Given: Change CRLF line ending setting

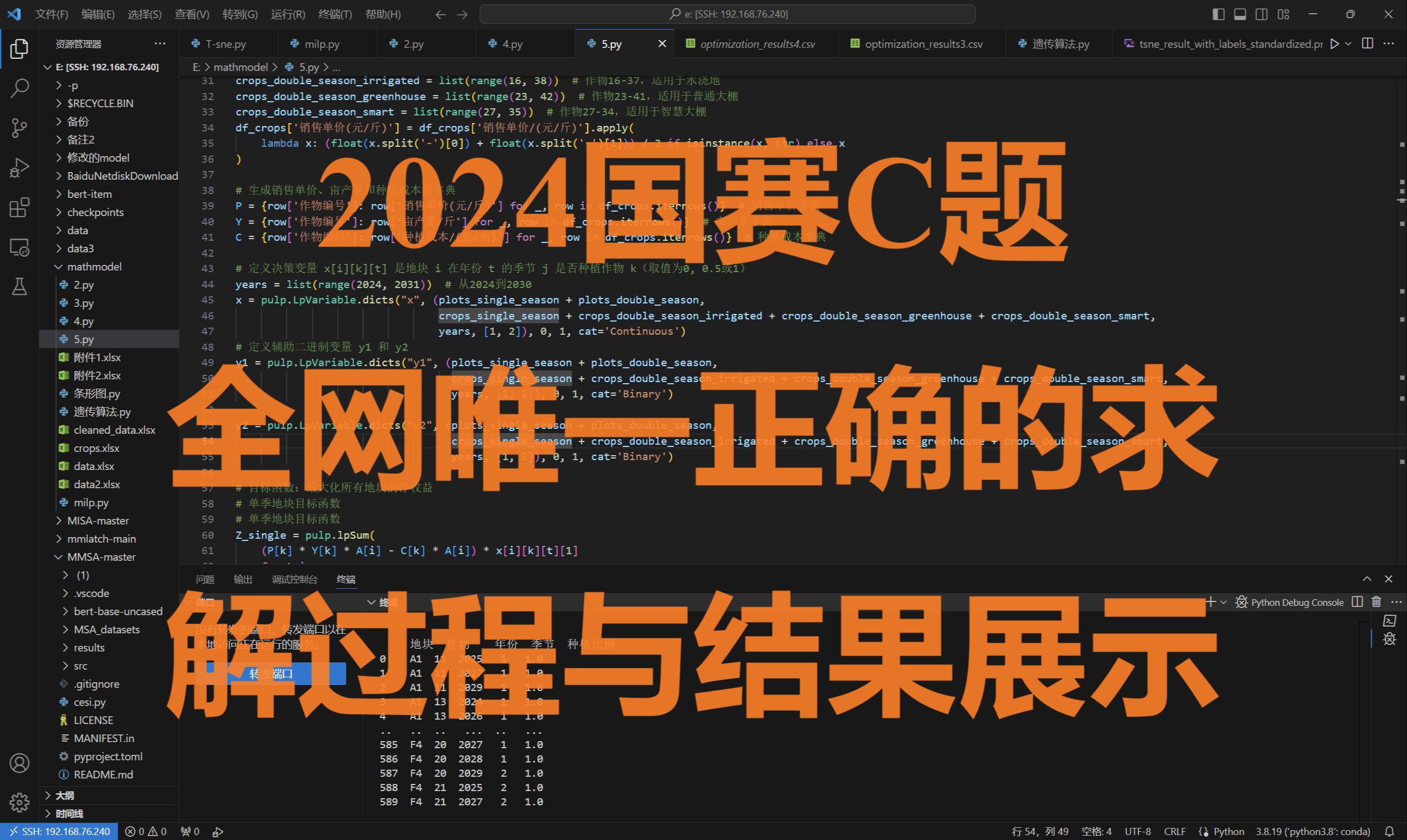Looking at the screenshot, I should click(1174, 832).
